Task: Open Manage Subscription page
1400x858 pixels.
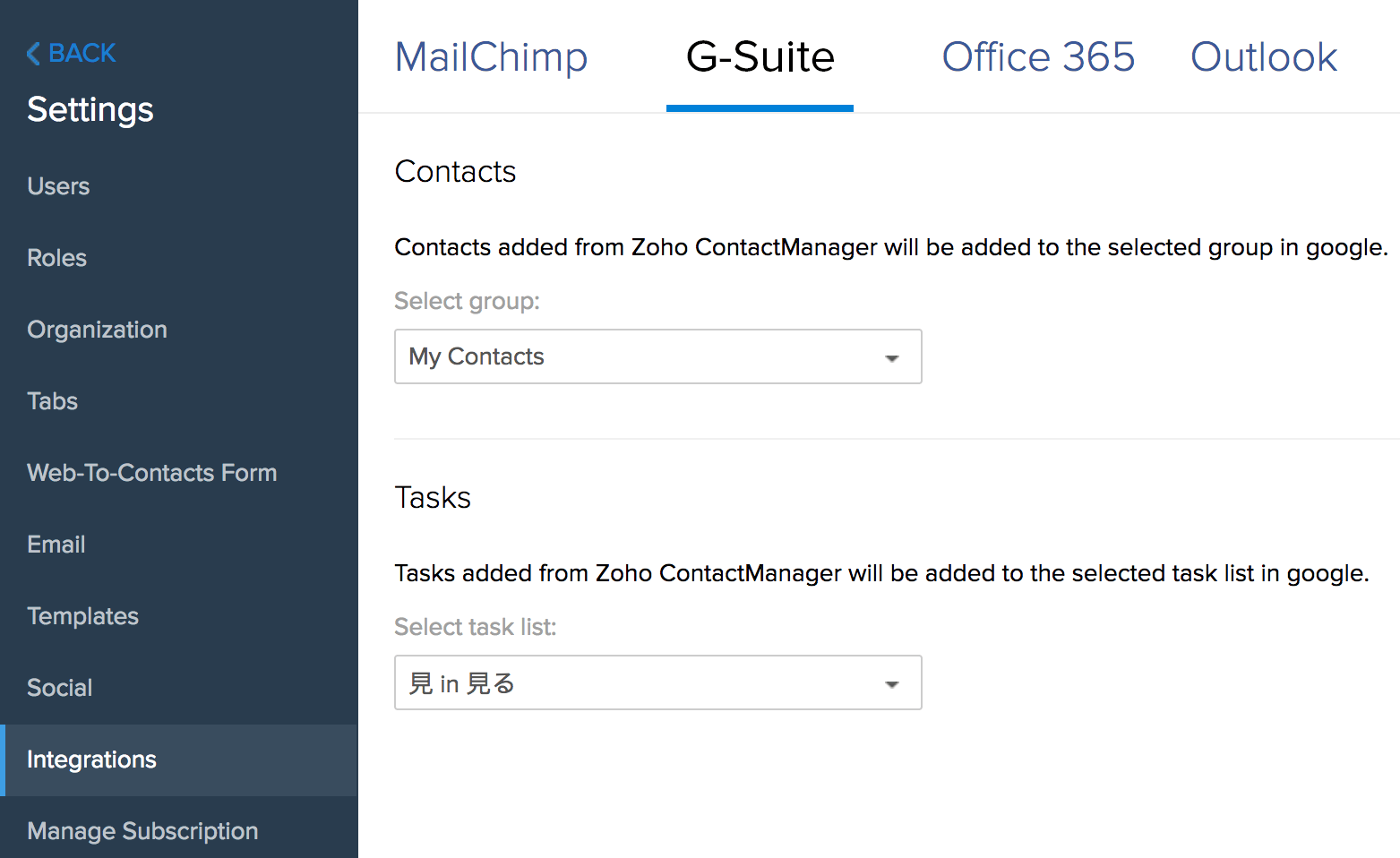Action: (142, 831)
